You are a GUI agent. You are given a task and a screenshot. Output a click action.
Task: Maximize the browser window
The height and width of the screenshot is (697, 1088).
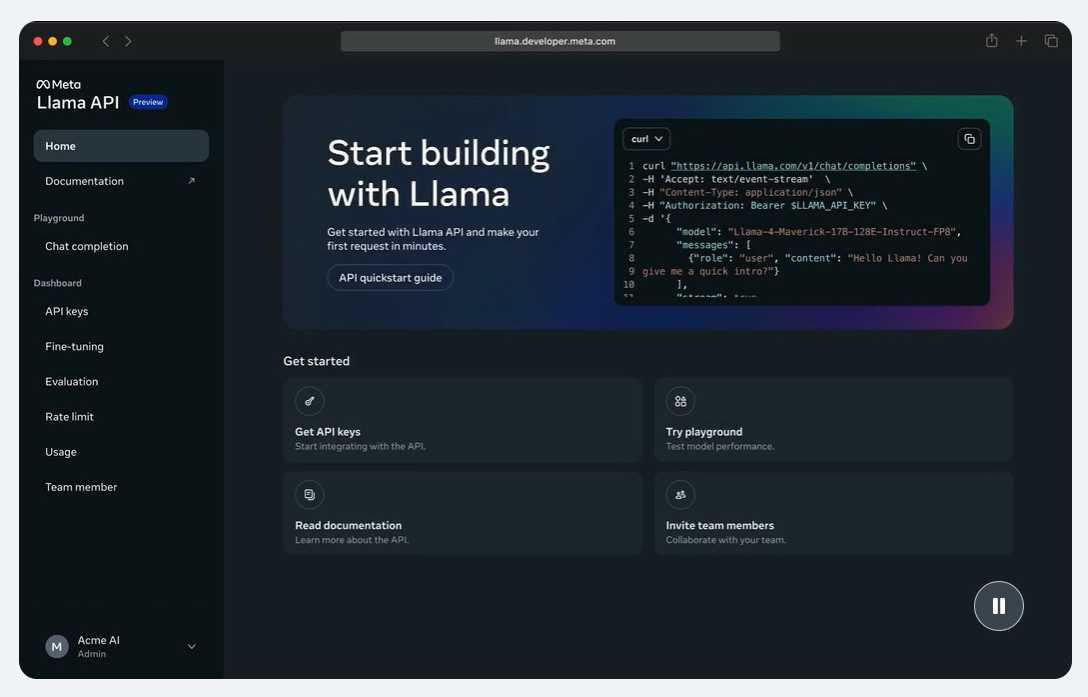(67, 41)
